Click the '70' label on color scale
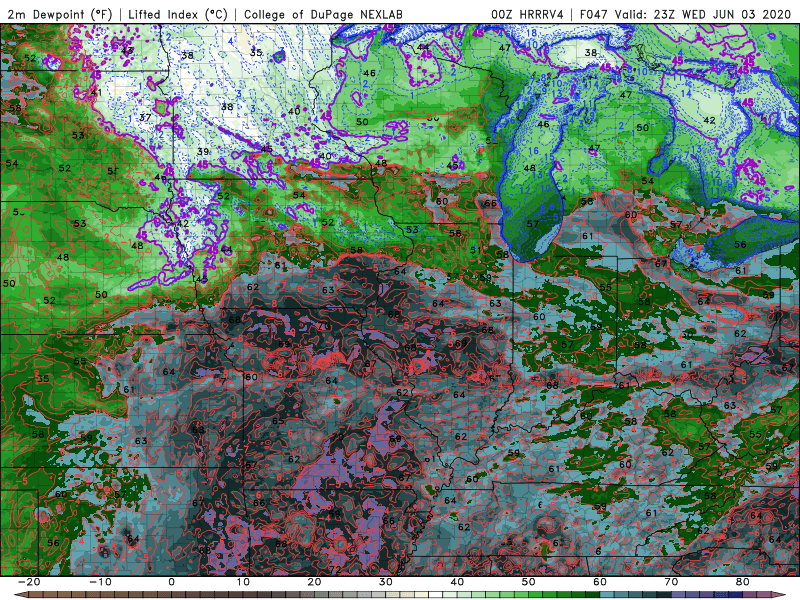The height and width of the screenshot is (600, 800). tap(671, 582)
